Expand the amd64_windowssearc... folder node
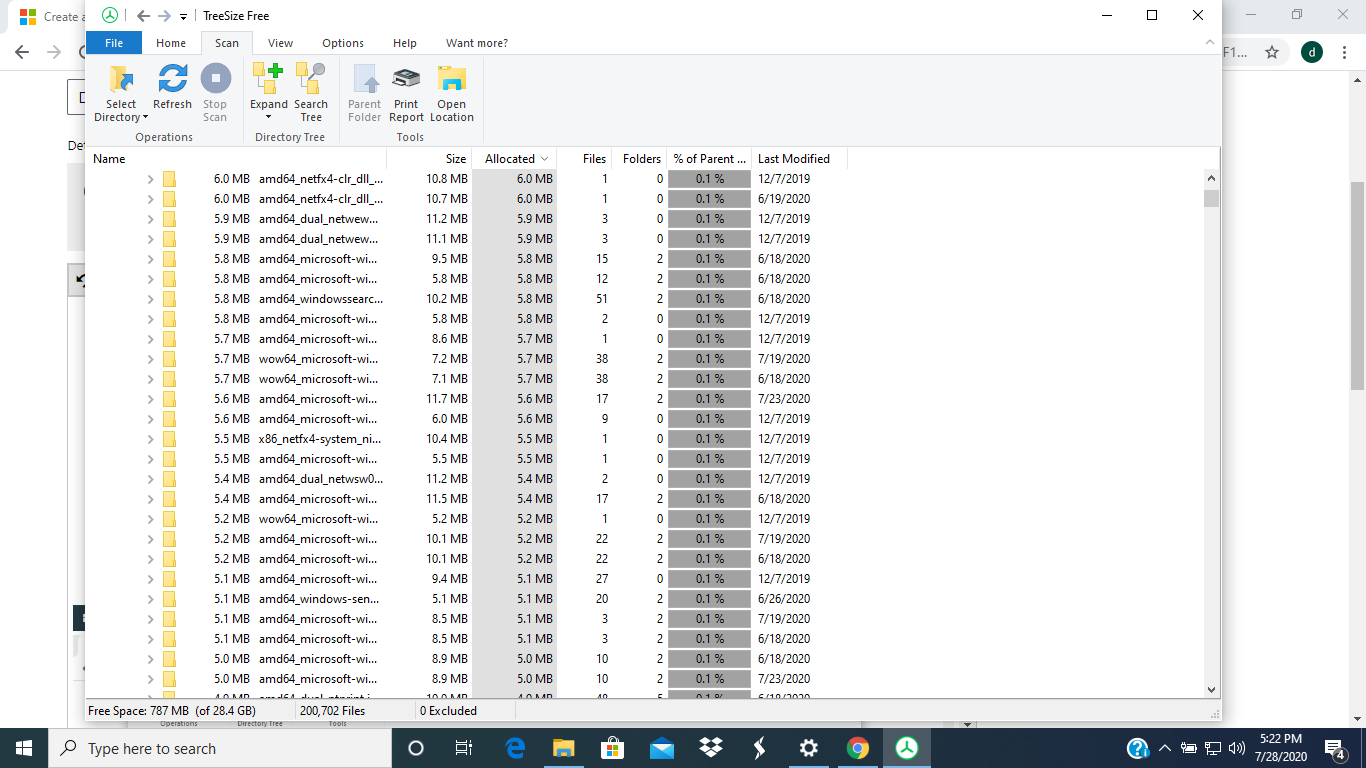This screenshot has height=768, width=1366. 150,299
